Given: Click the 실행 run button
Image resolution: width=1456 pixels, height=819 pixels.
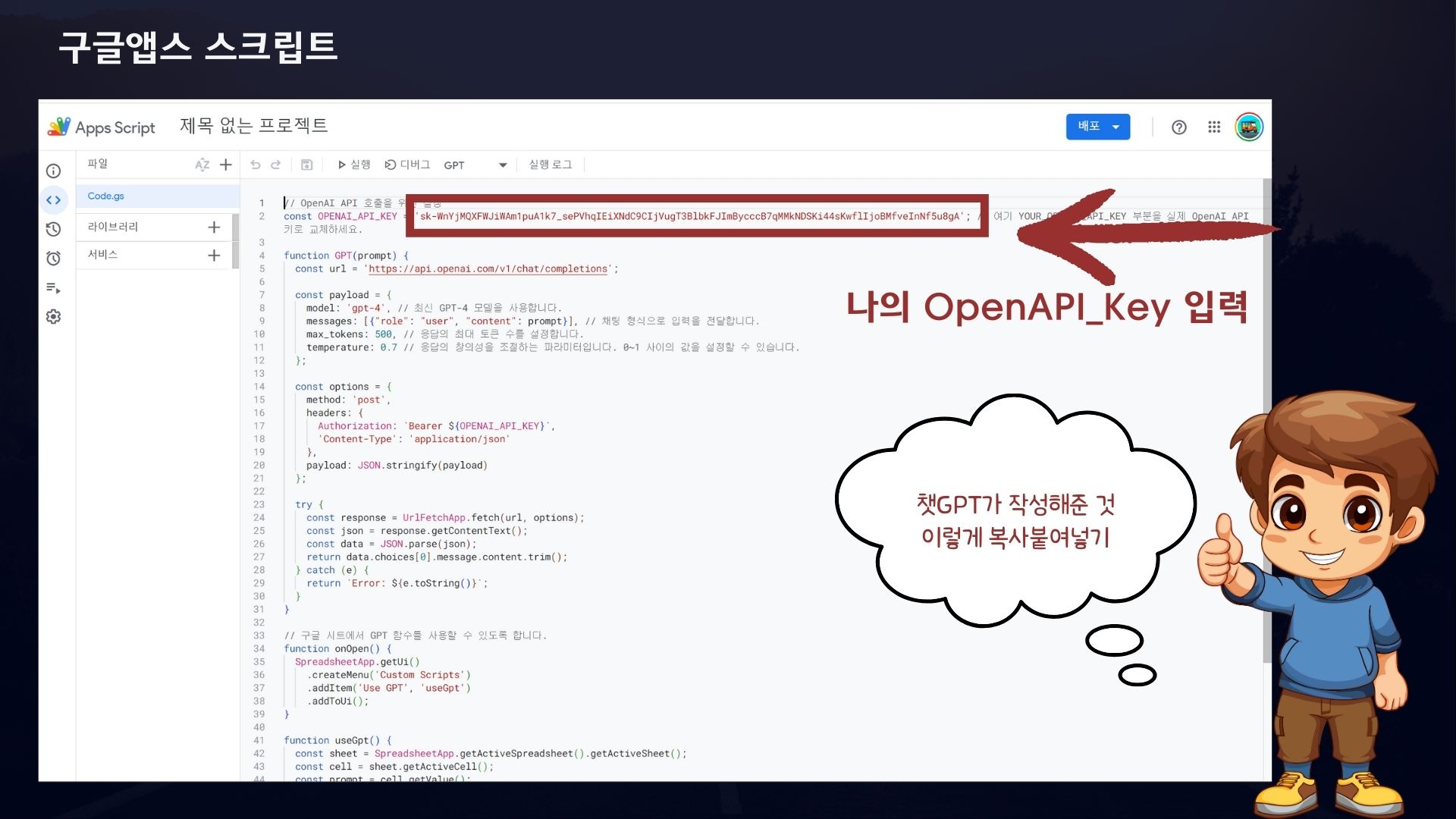Looking at the screenshot, I should click(353, 165).
